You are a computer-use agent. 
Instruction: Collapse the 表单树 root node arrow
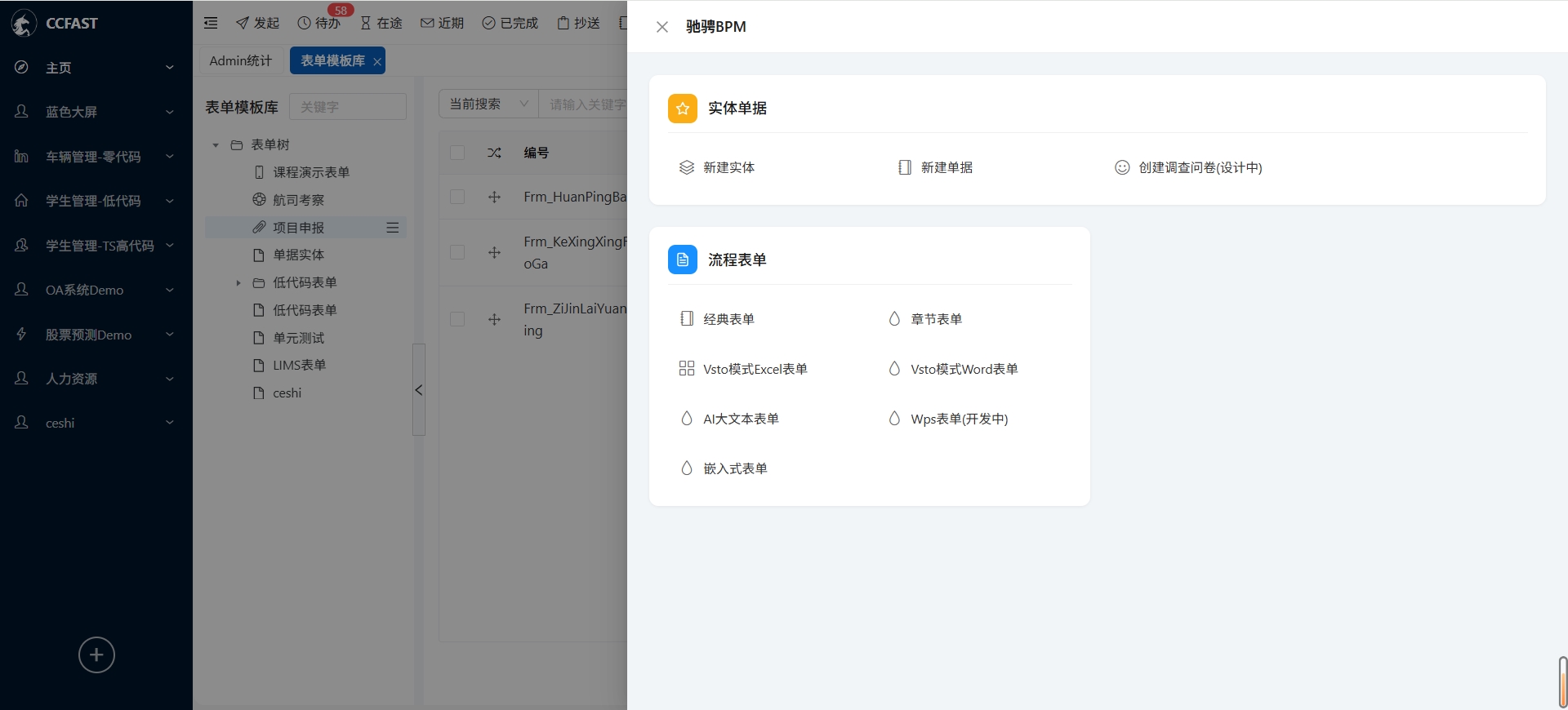tap(216, 145)
